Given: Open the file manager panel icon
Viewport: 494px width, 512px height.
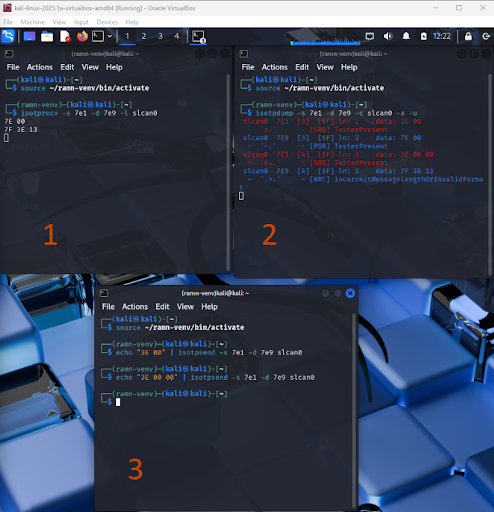Looking at the screenshot, I should pos(47,36).
